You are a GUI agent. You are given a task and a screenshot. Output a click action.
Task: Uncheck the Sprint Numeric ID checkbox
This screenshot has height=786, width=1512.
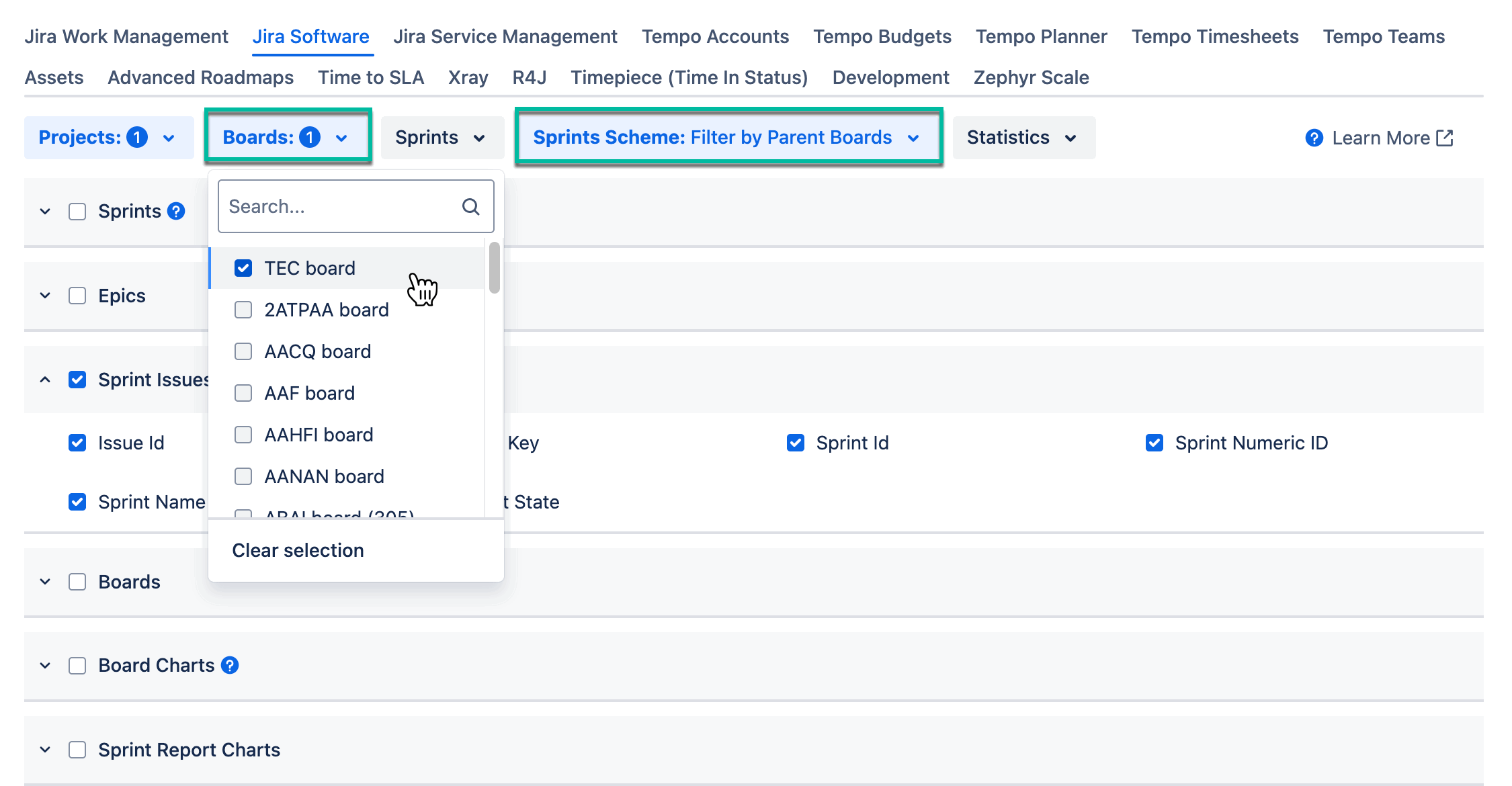1154,442
